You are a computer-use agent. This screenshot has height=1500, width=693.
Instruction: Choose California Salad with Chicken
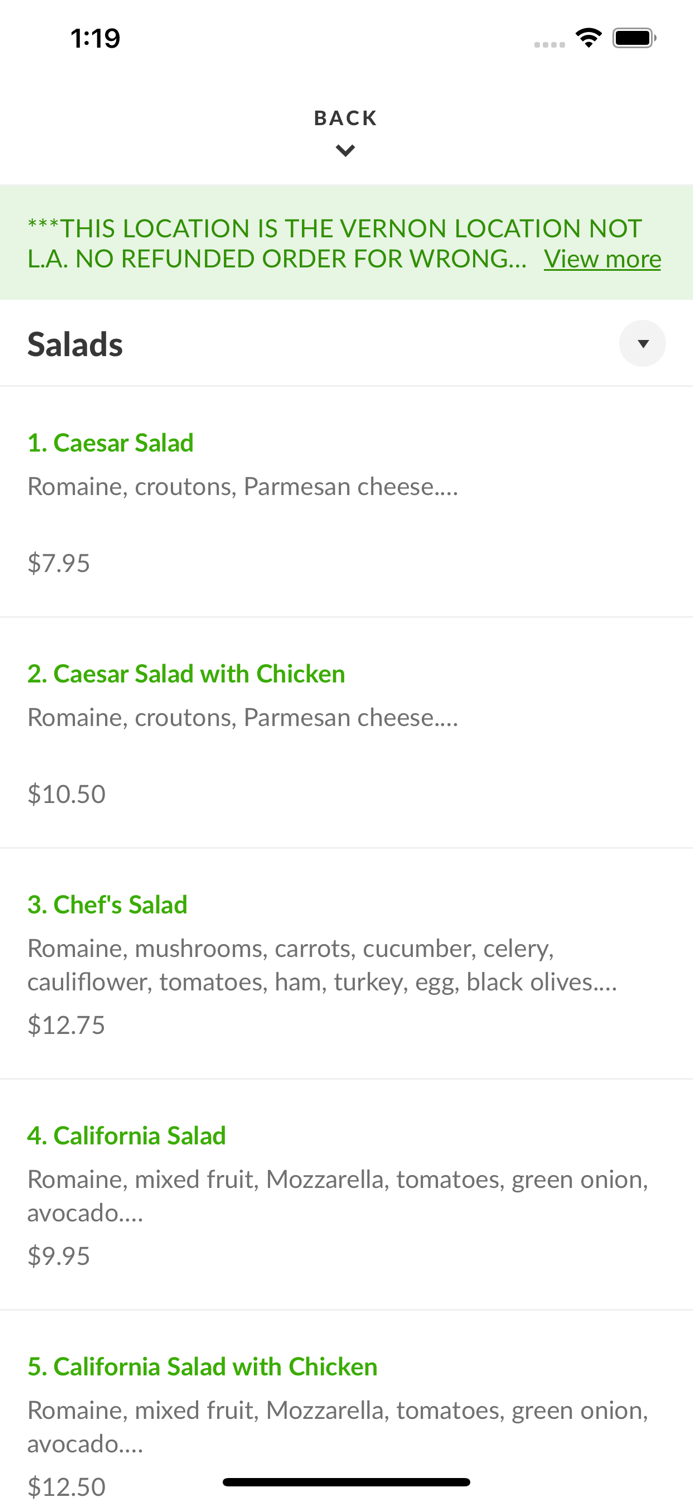coord(202,1366)
